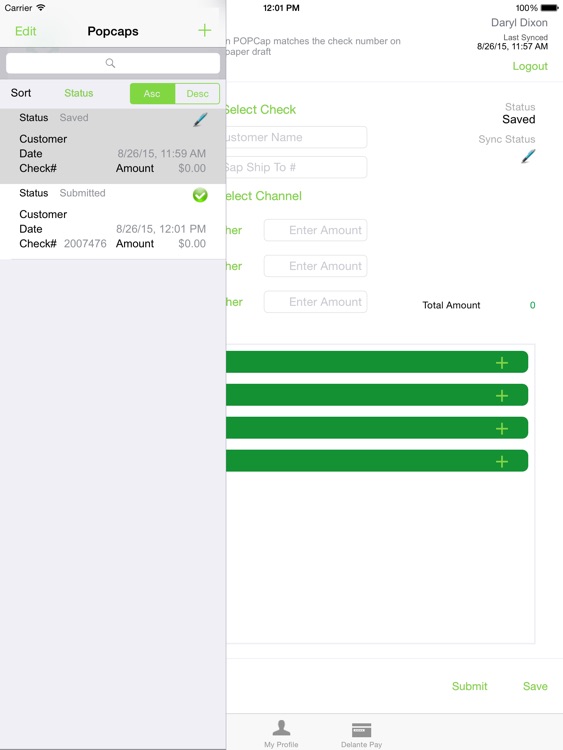Click the Sync Status pen icon
The height and width of the screenshot is (750, 563).
(x=528, y=156)
